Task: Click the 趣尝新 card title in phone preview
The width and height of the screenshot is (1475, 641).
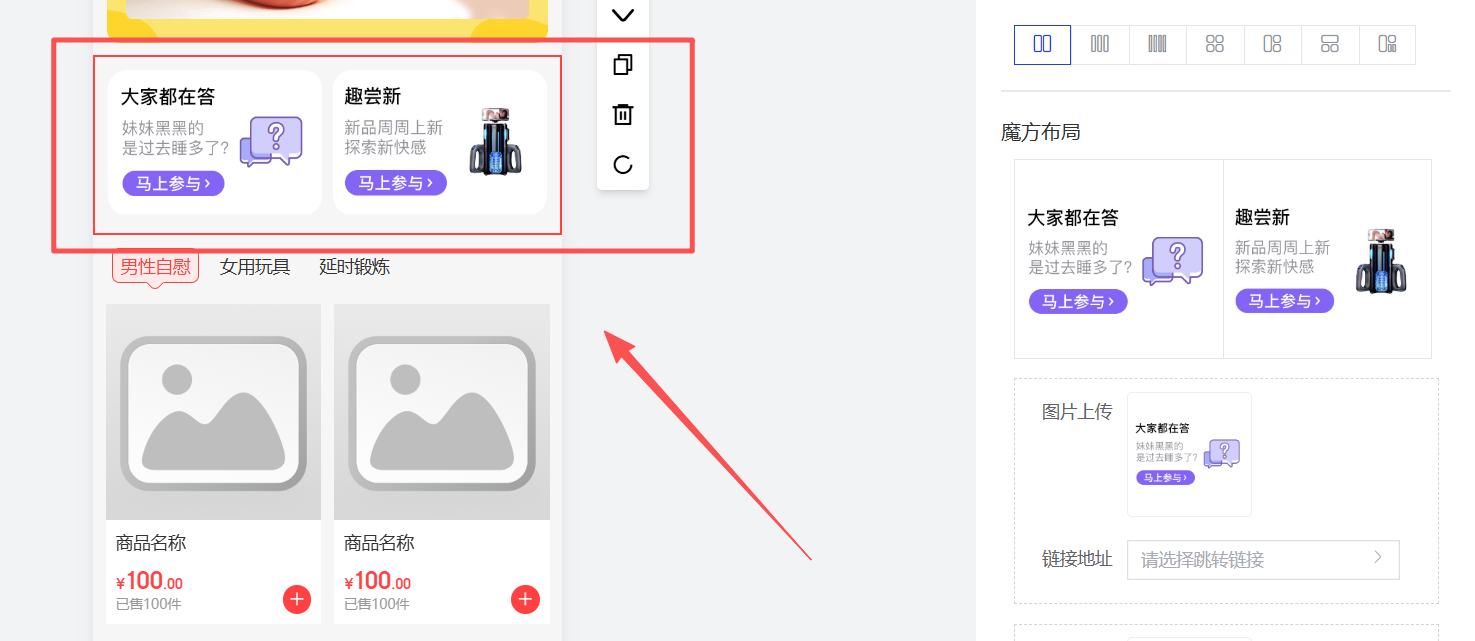Action: click(x=373, y=97)
